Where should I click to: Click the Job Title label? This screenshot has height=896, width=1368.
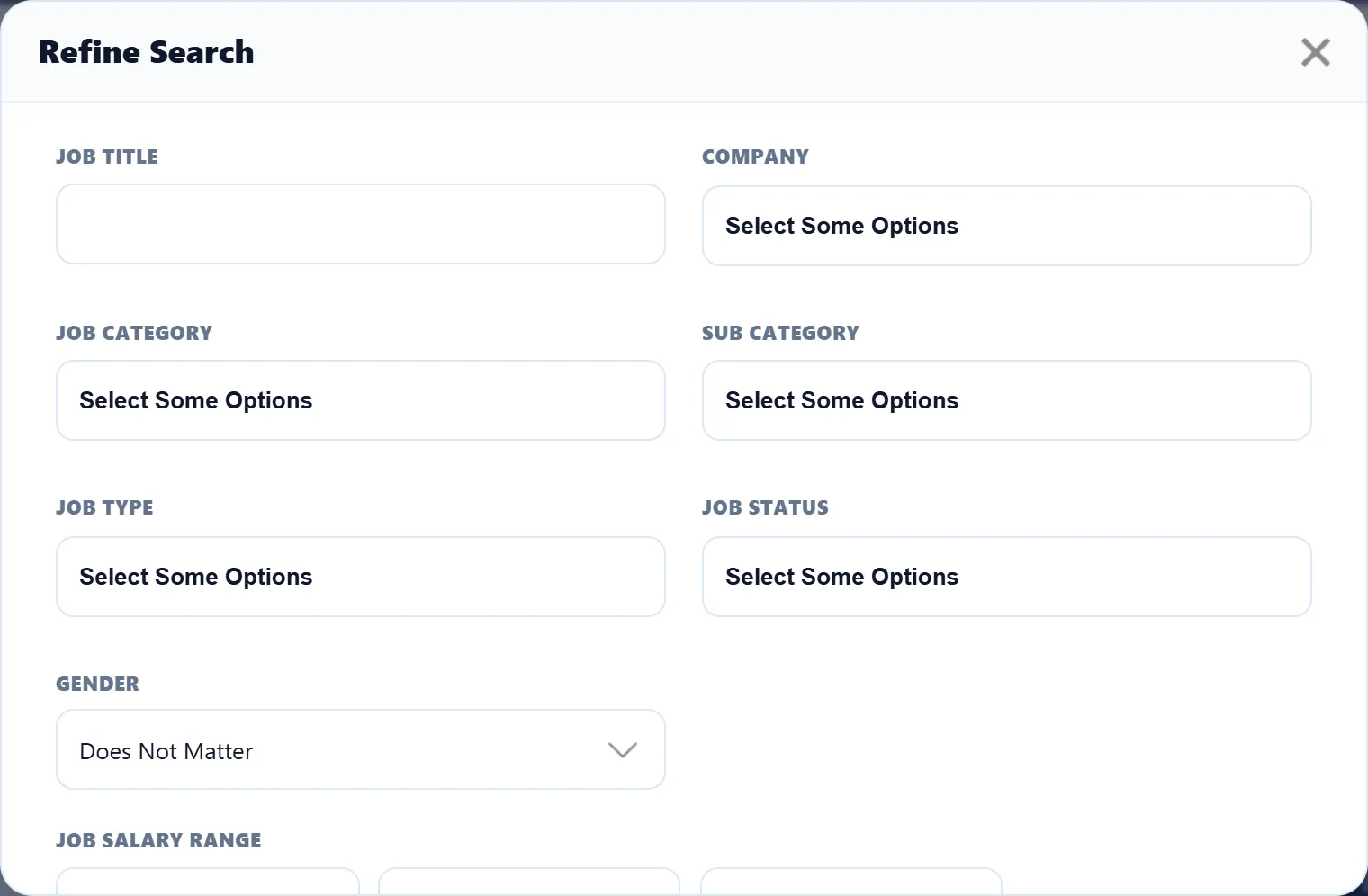point(107,157)
